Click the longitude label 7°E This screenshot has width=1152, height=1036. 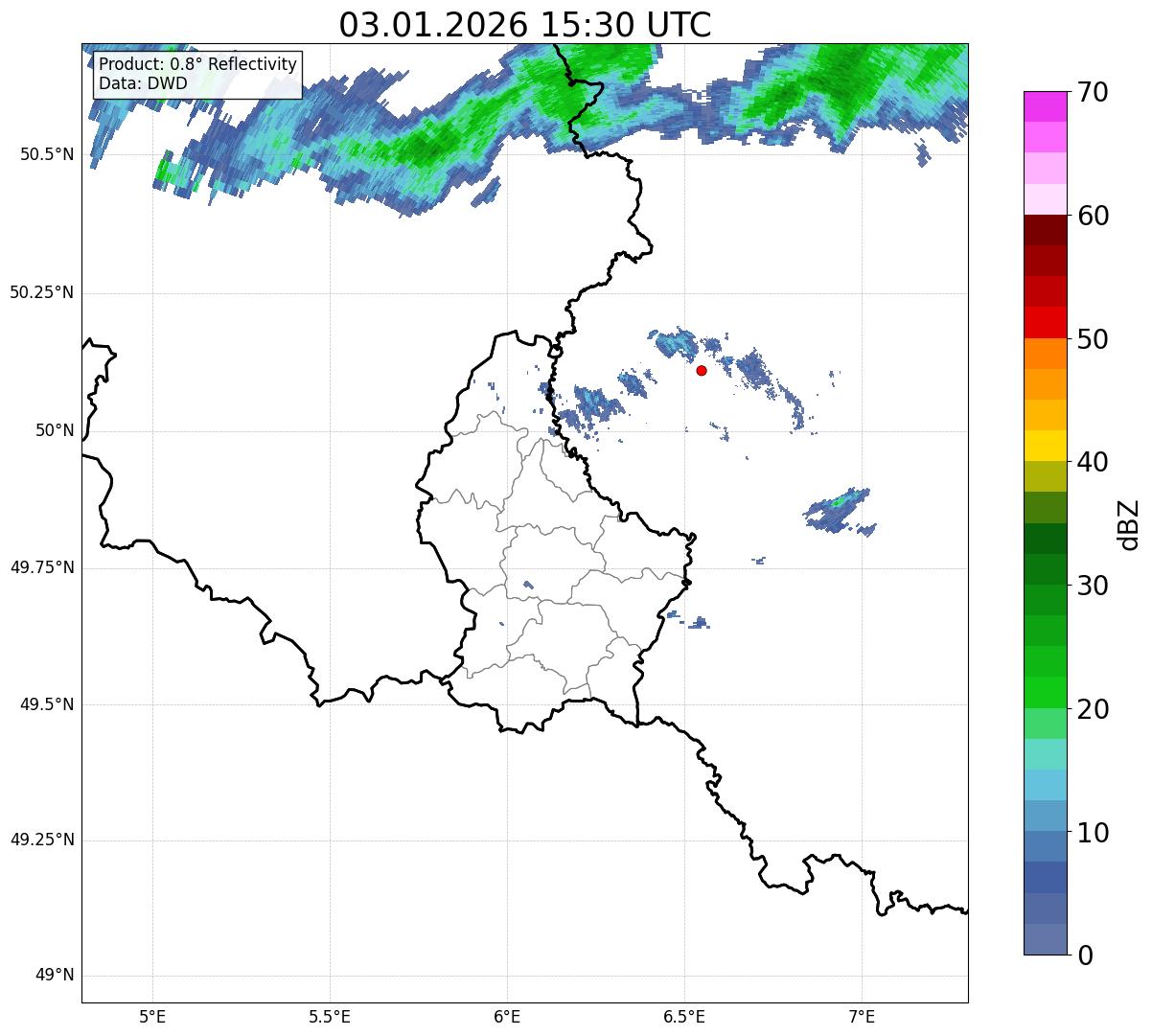tap(862, 1016)
